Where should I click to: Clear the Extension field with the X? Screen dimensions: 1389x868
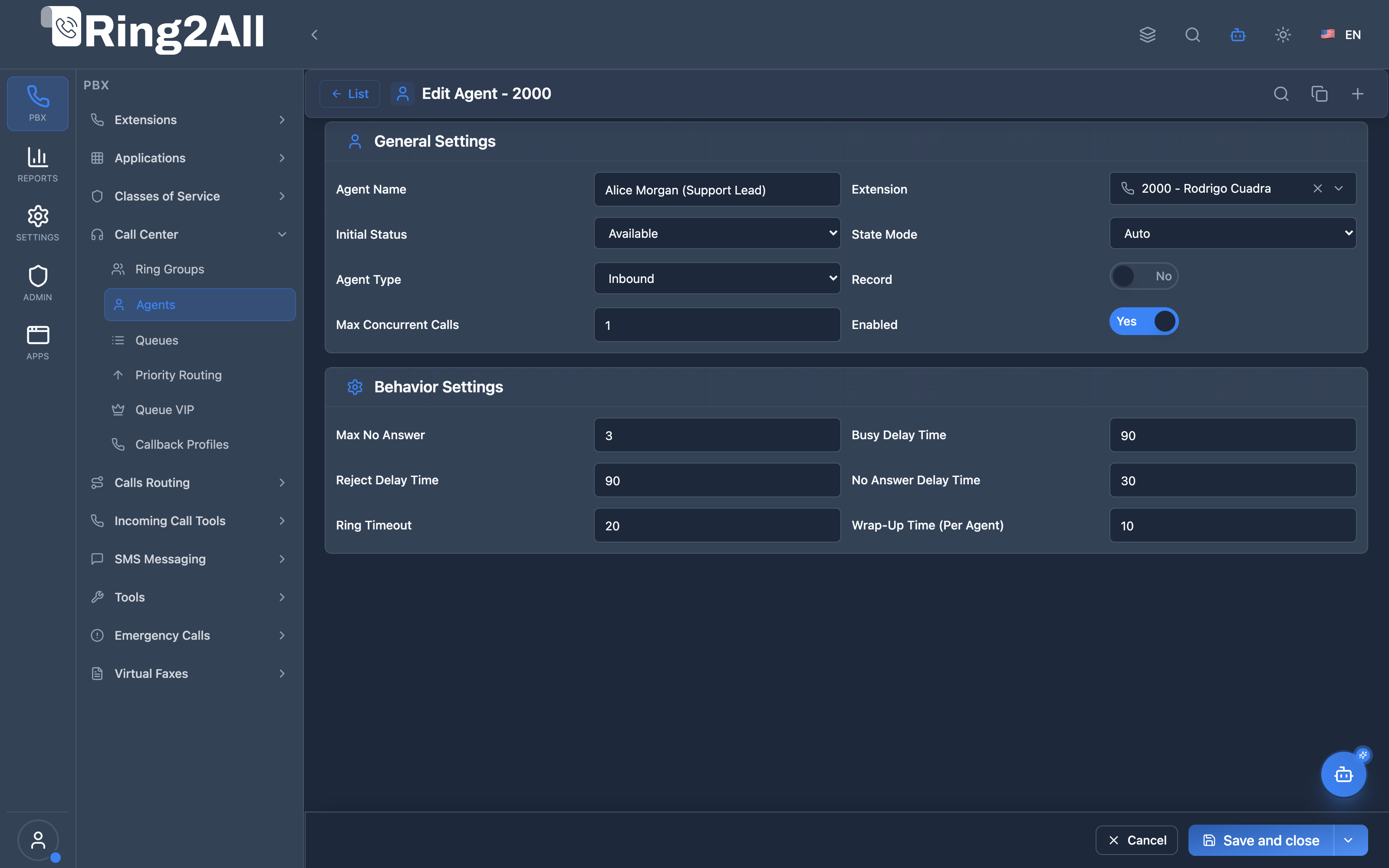coord(1317,188)
